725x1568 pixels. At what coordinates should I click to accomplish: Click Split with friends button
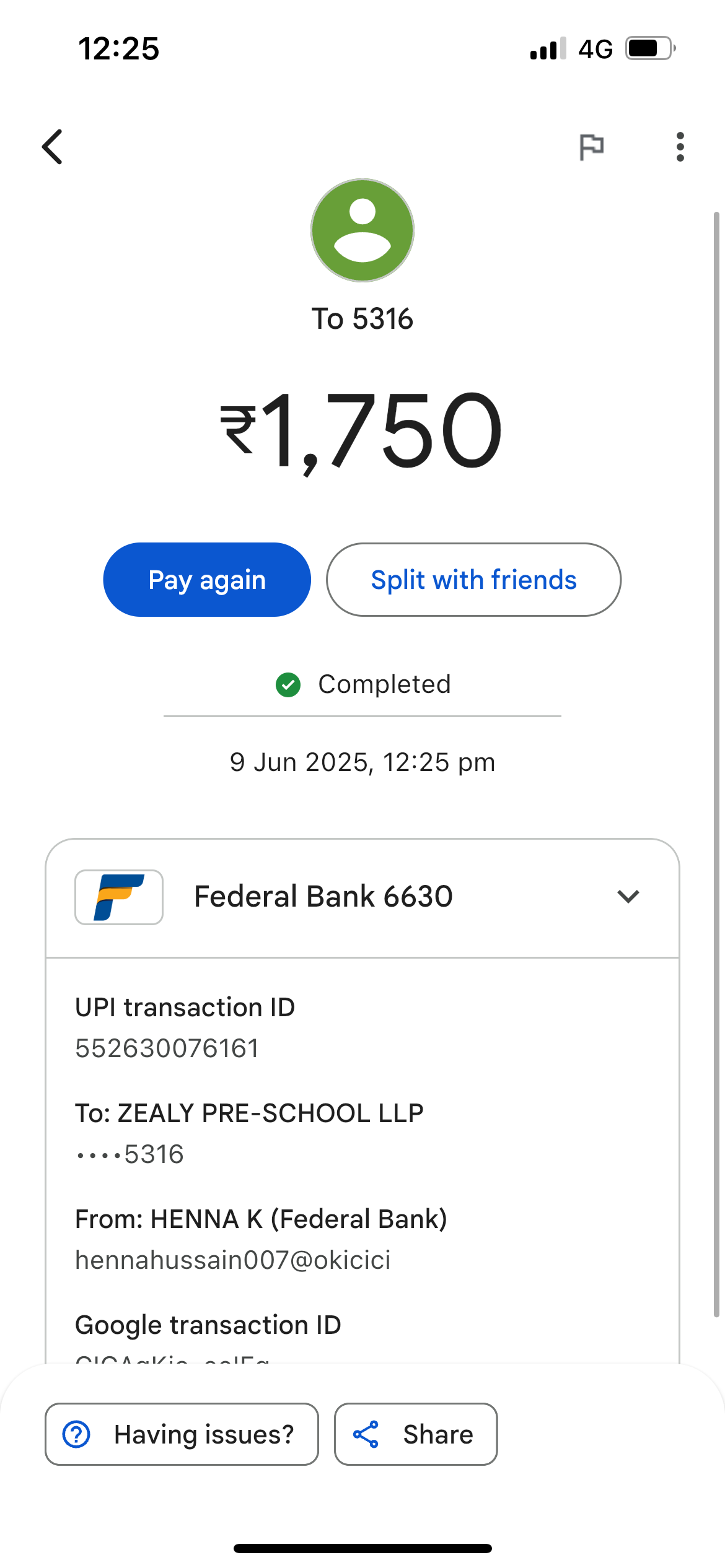tap(473, 580)
